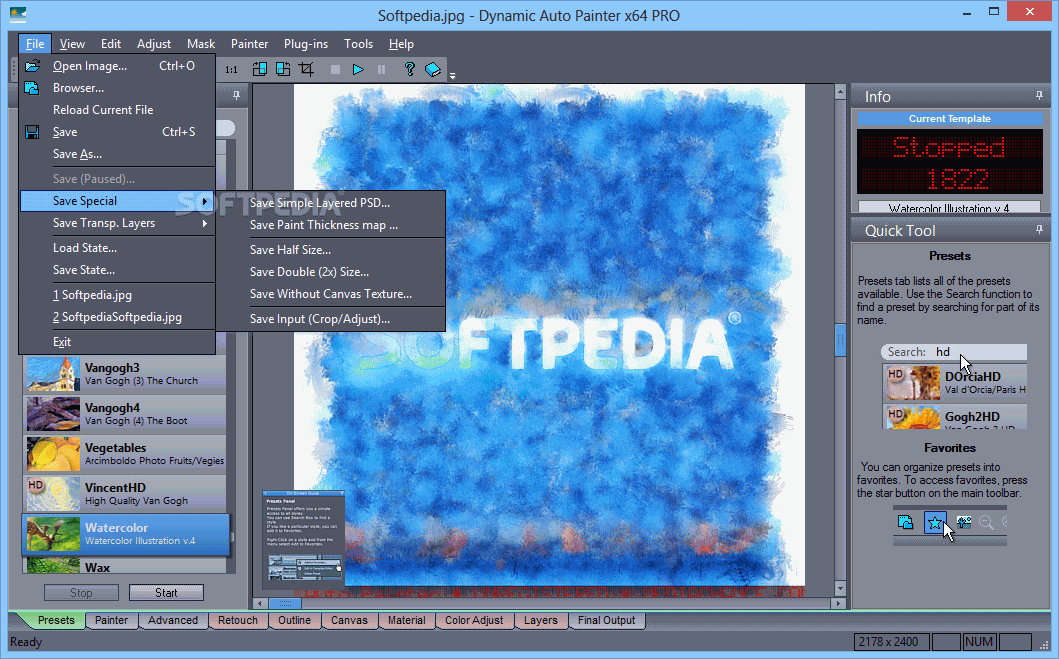Image resolution: width=1059 pixels, height=659 pixels.
Task: Click the question mark help icon
Action: 409,69
